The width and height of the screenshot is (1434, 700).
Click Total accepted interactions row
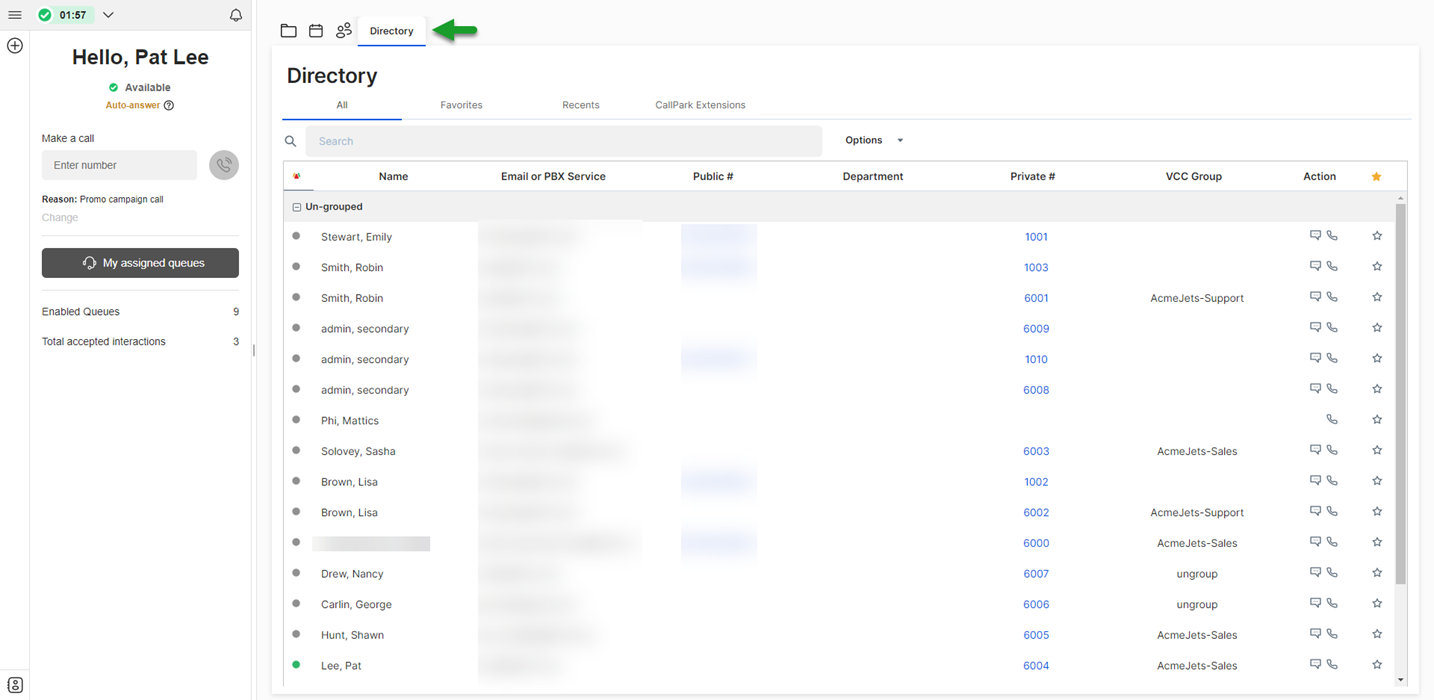click(x=140, y=342)
